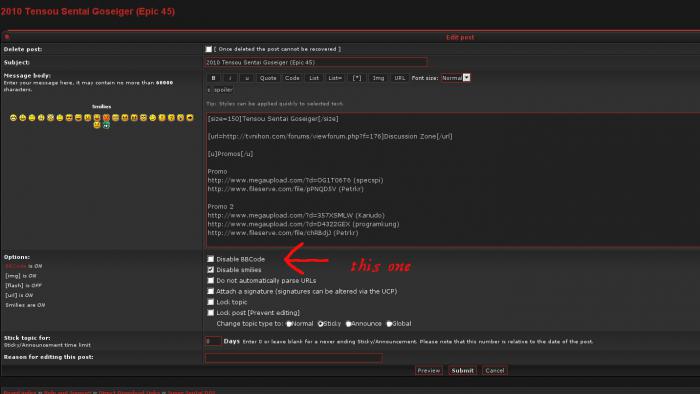Screen dimensions: 700x394
Task: Insert a [*] list item tag
Action: coord(357,78)
